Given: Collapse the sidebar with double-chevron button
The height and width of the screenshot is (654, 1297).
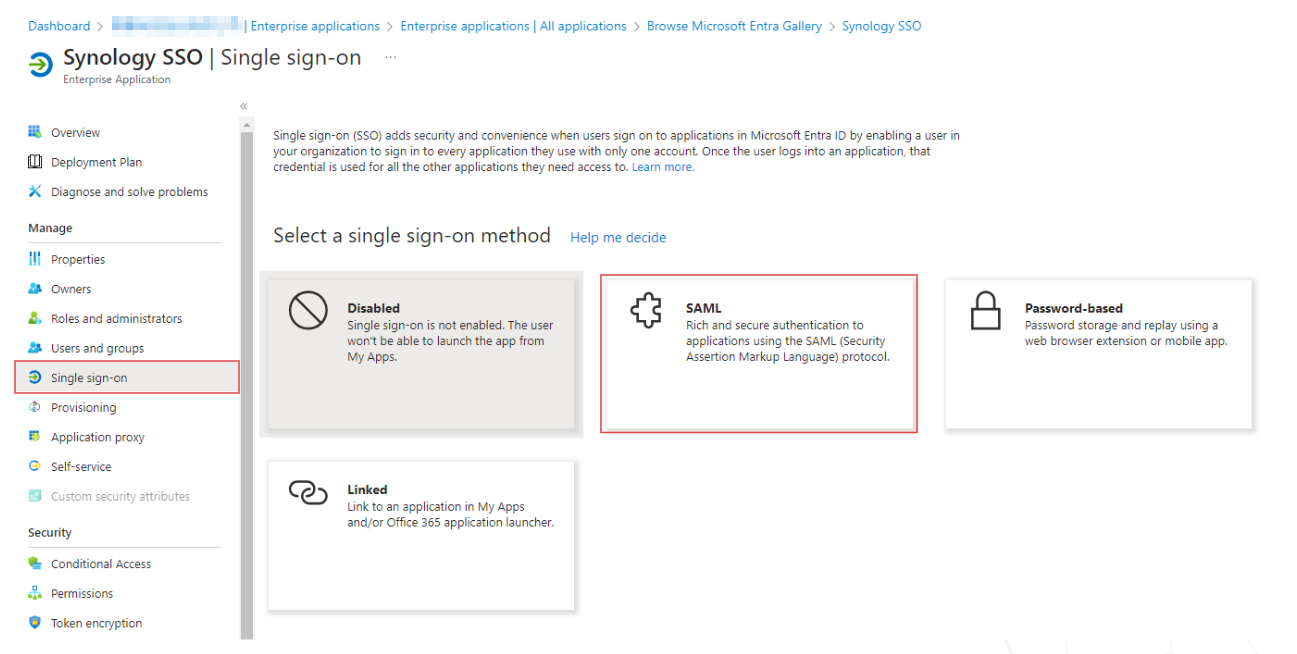Looking at the screenshot, I should (x=244, y=106).
